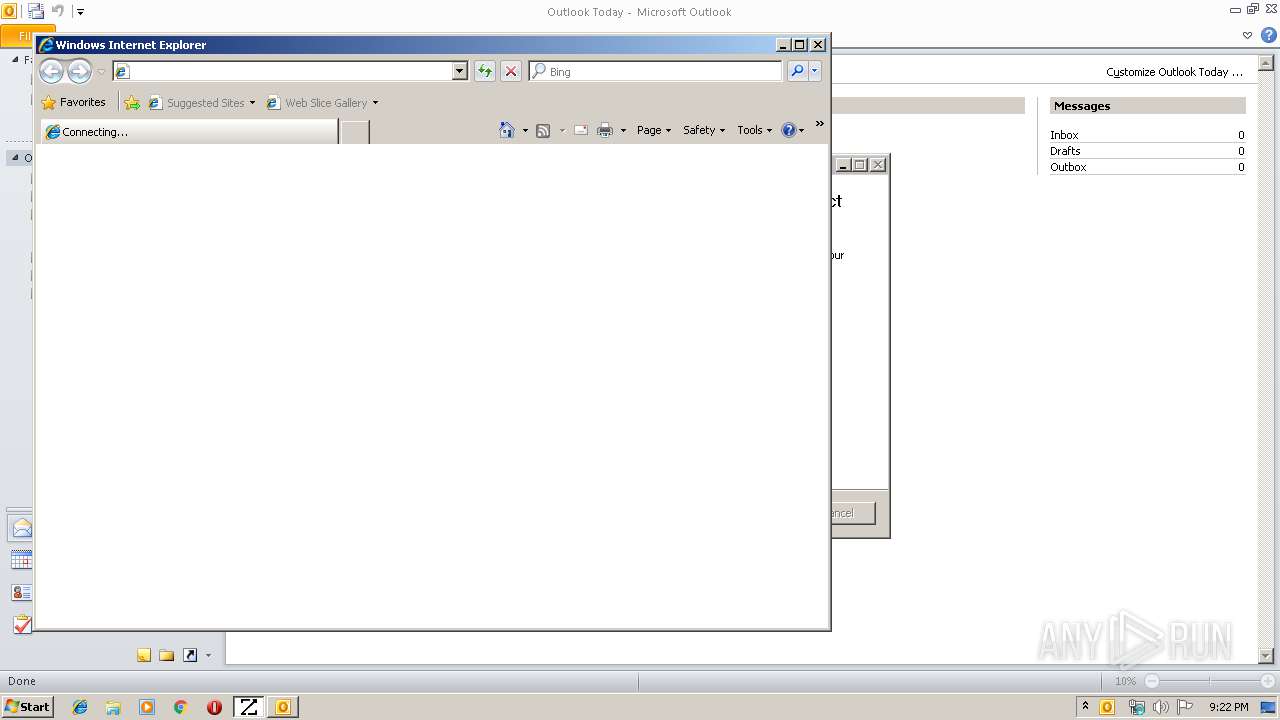
Task: Click Customize Outlook Today link
Action: (x=1174, y=72)
